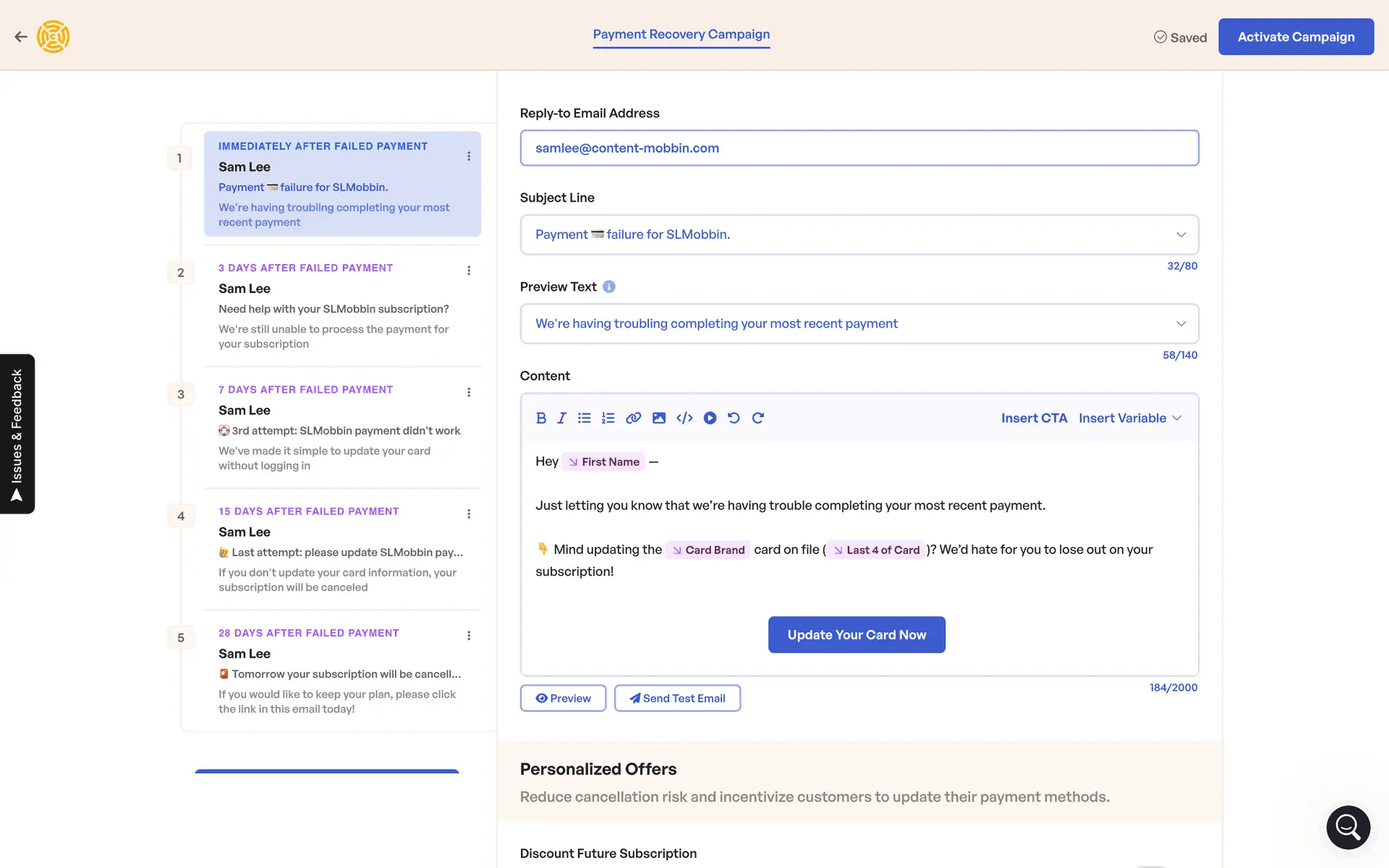The height and width of the screenshot is (868, 1389).
Task: Open the Insert Variable dropdown
Action: click(x=1129, y=418)
